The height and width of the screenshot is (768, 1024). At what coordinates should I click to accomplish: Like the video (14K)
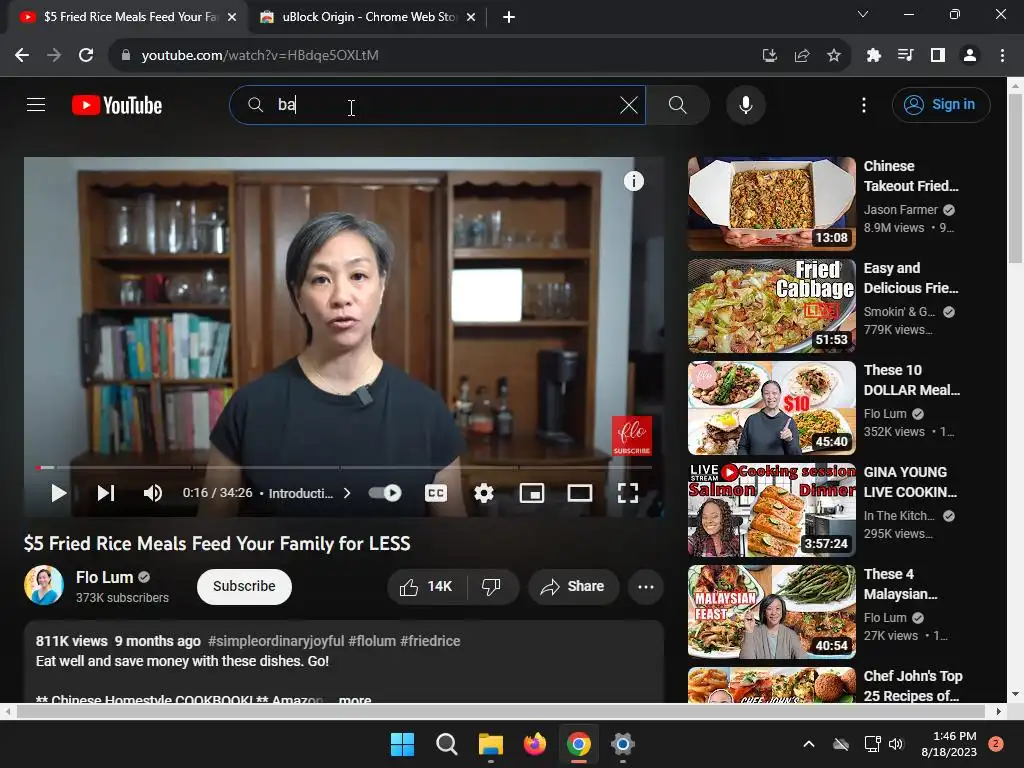426,586
